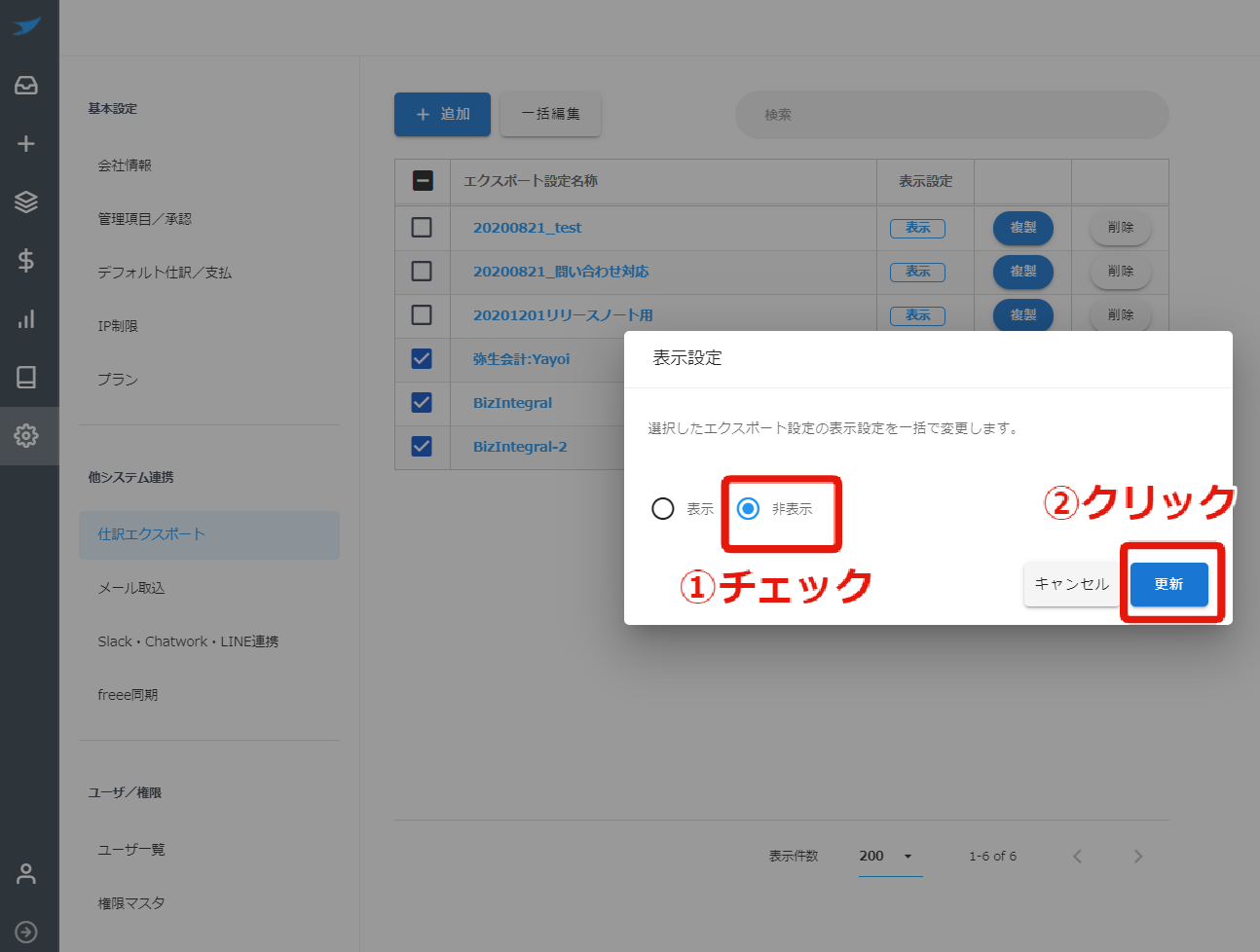Open the book icon in sidebar
The width and height of the screenshot is (1260, 952).
pos(26,377)
